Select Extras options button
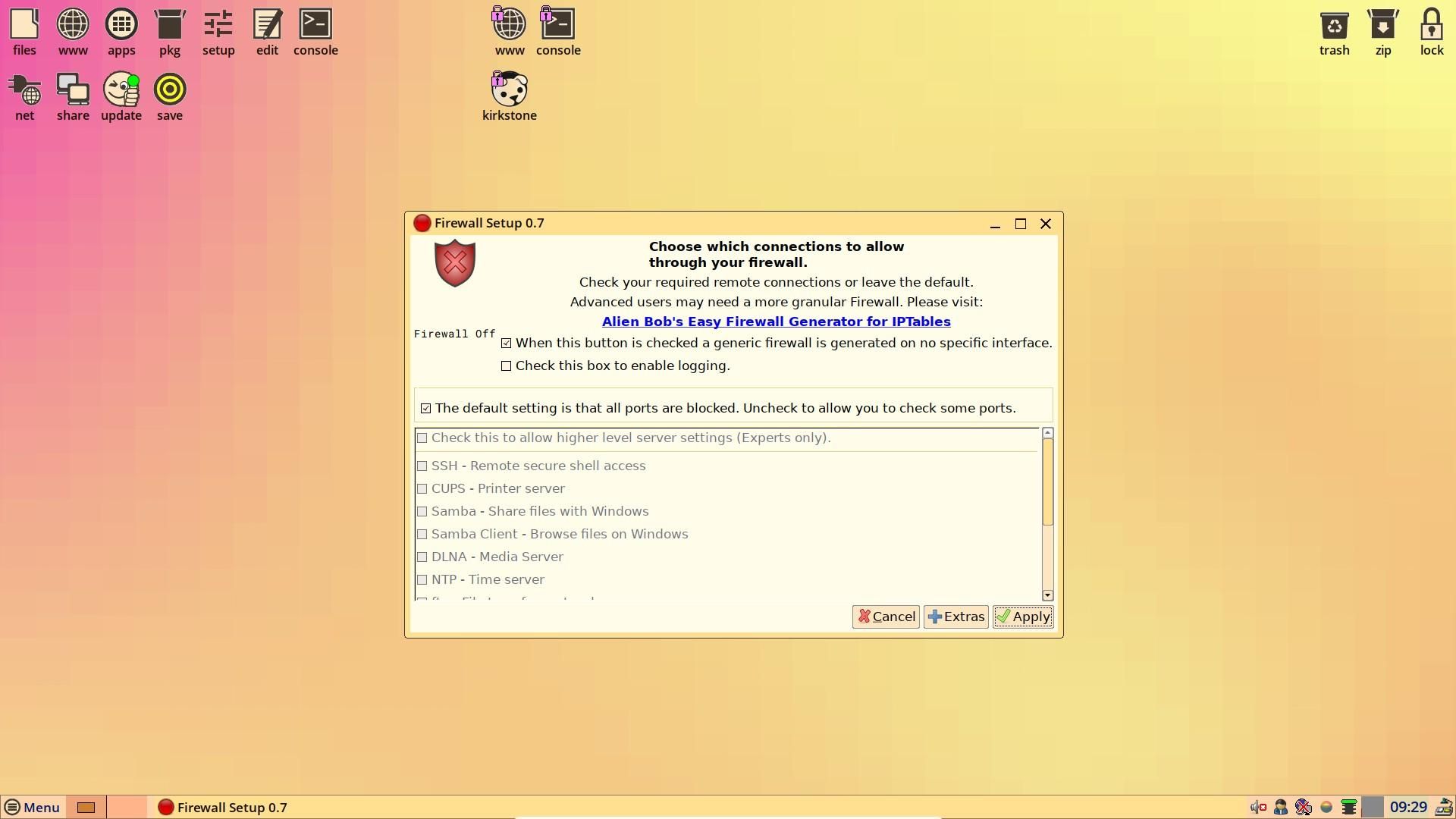The height and width of the screenshot is (819, 1456). point(955,616)
